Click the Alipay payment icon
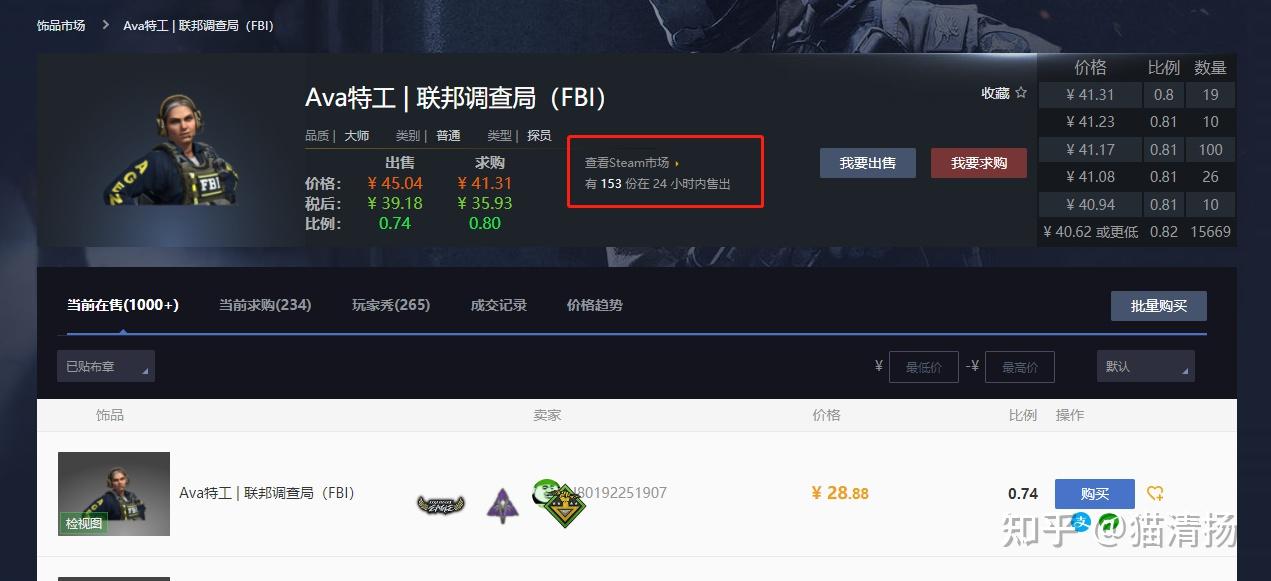Viewport: 1271px width, 581px height. pyautogui.click(x=1081, y=522)
